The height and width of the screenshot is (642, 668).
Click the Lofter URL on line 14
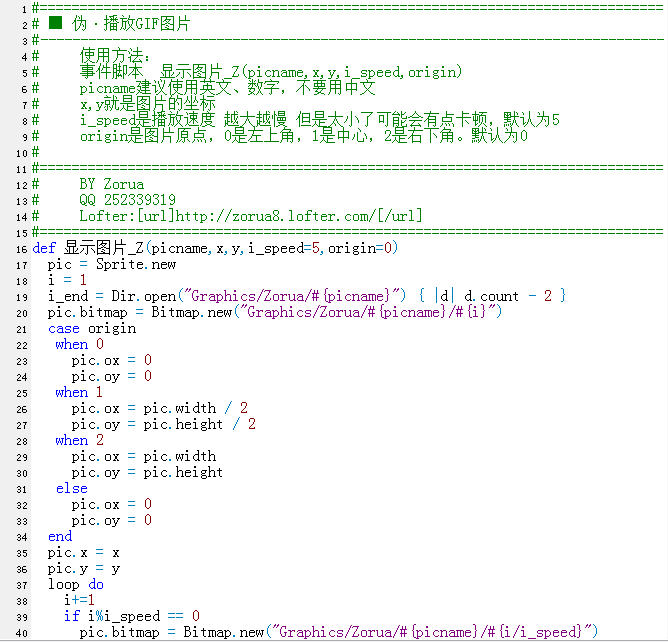click(251, 216)
